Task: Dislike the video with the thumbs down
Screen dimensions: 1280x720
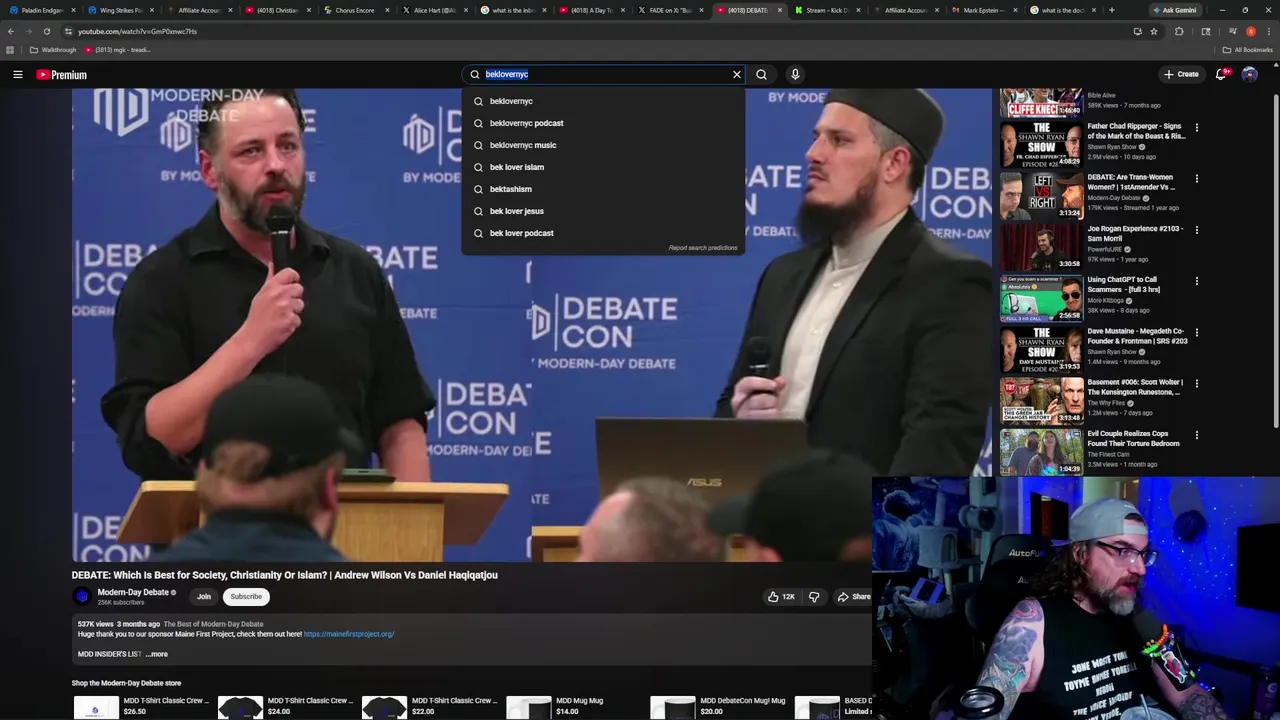Action: pyautogui.click(x=814, y=596)
